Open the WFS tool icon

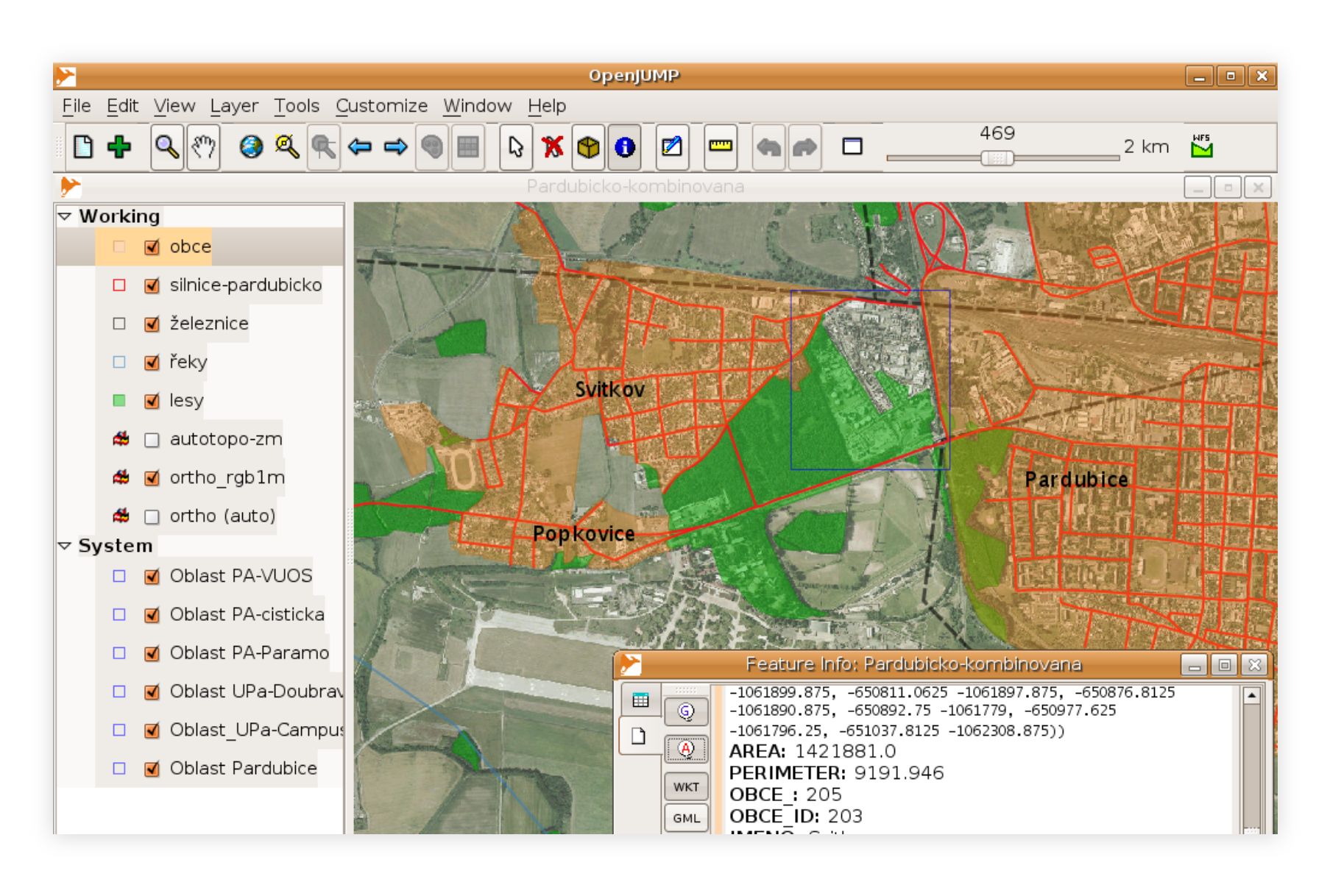[x=1201, y=146]
